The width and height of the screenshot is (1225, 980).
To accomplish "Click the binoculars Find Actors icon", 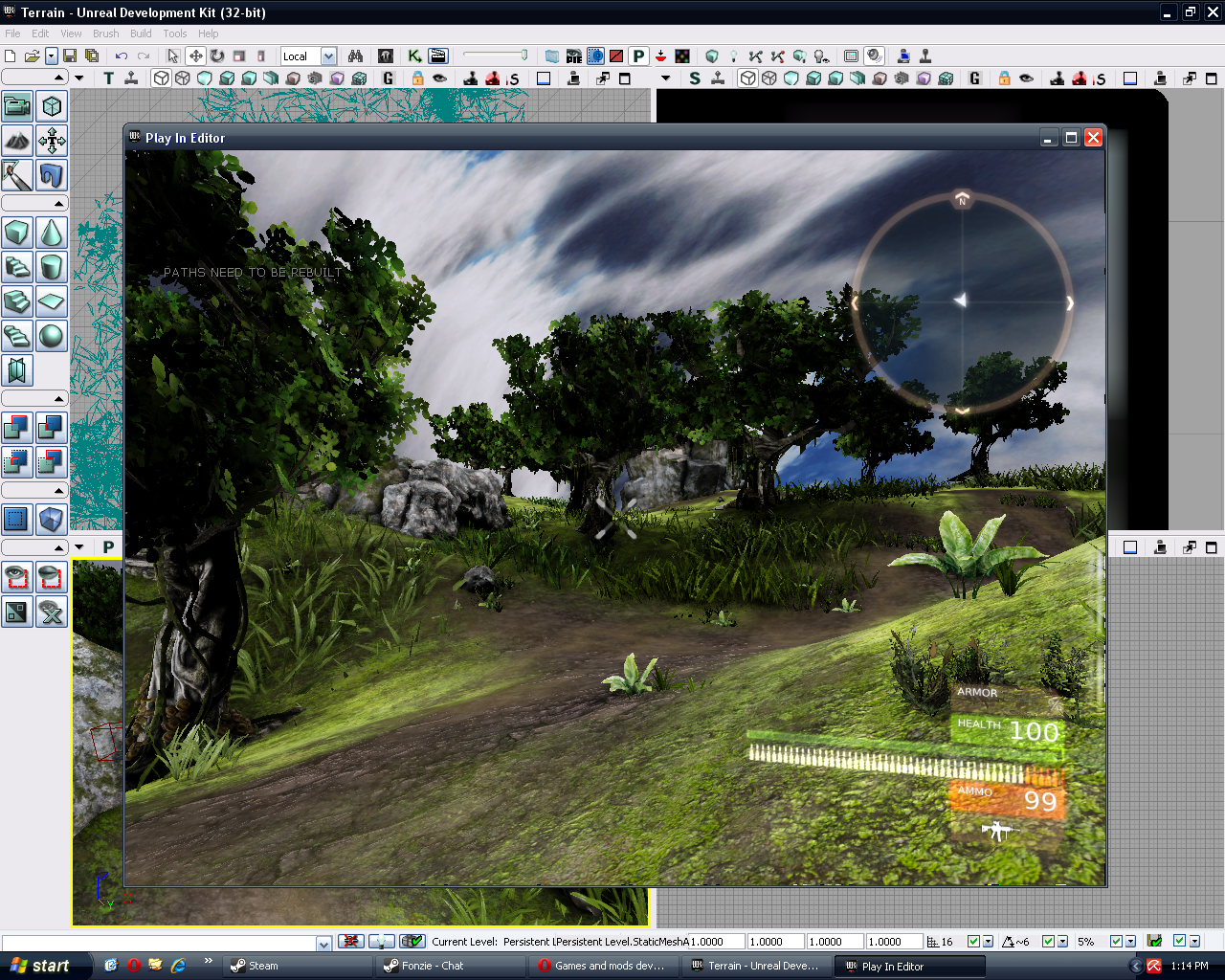I will pos(355,56).
